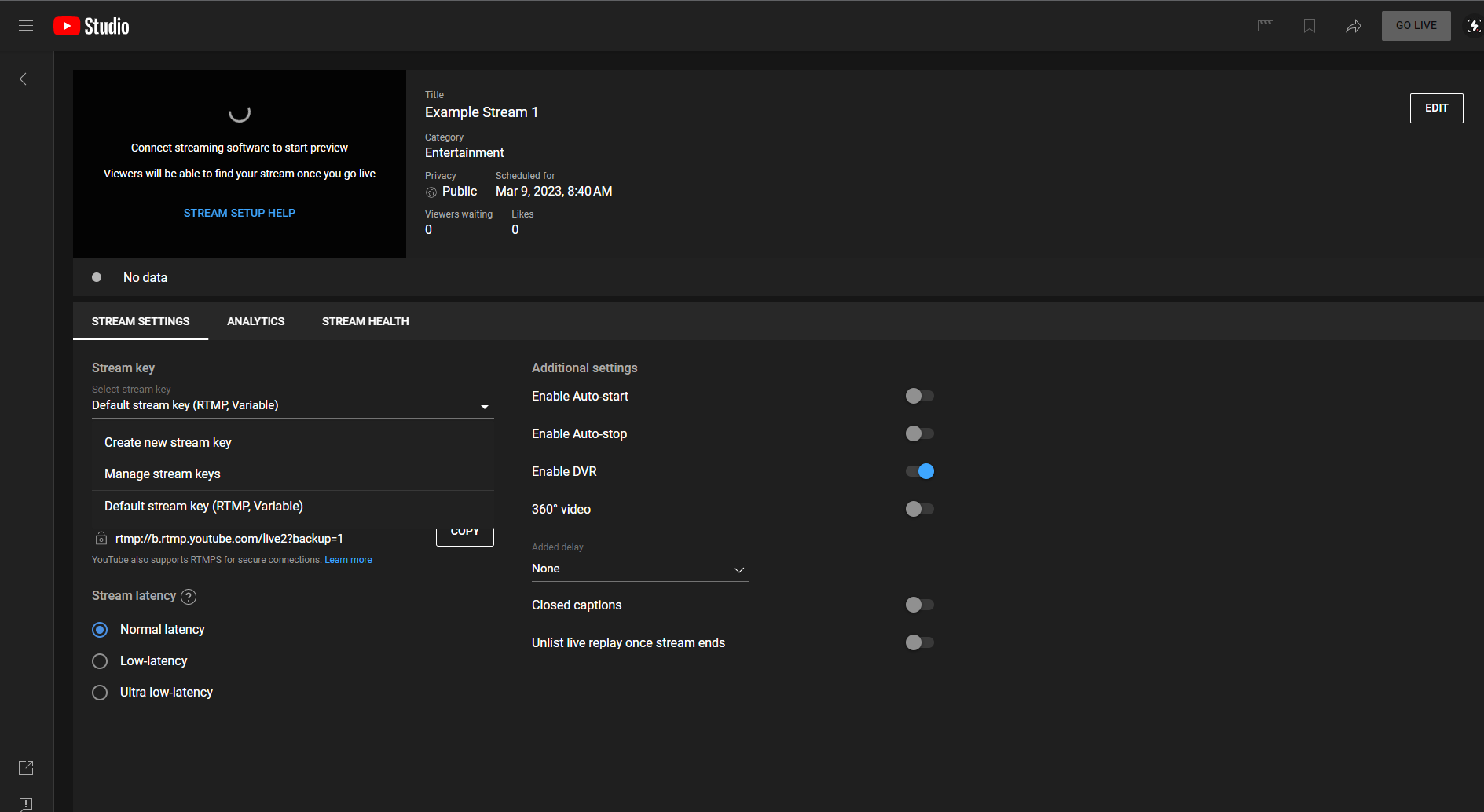Select Ultra low-latency radio button
The width and height of the screenshot is (1484, 812).
(100, 693)
